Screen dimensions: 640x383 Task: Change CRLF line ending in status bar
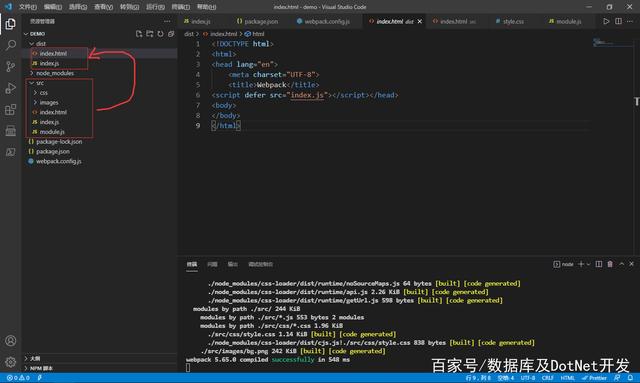tap(547, 378)
